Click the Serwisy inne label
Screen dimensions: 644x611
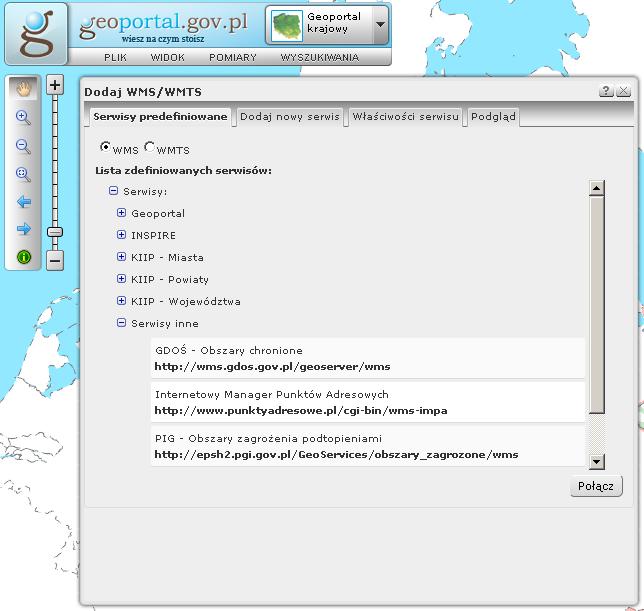coord(165,324)
